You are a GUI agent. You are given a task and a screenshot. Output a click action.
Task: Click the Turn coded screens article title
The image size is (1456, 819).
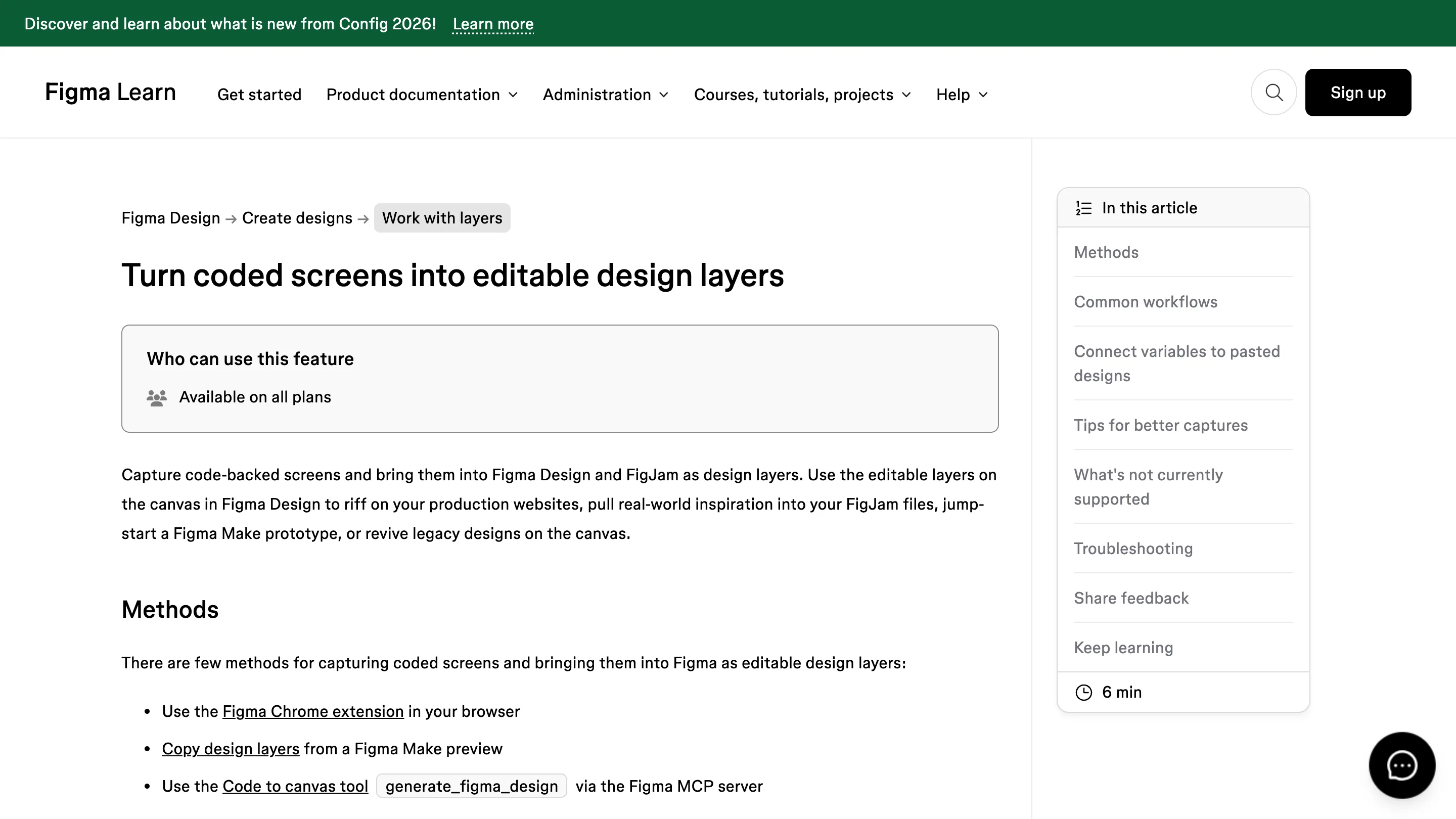coord(453,276)
